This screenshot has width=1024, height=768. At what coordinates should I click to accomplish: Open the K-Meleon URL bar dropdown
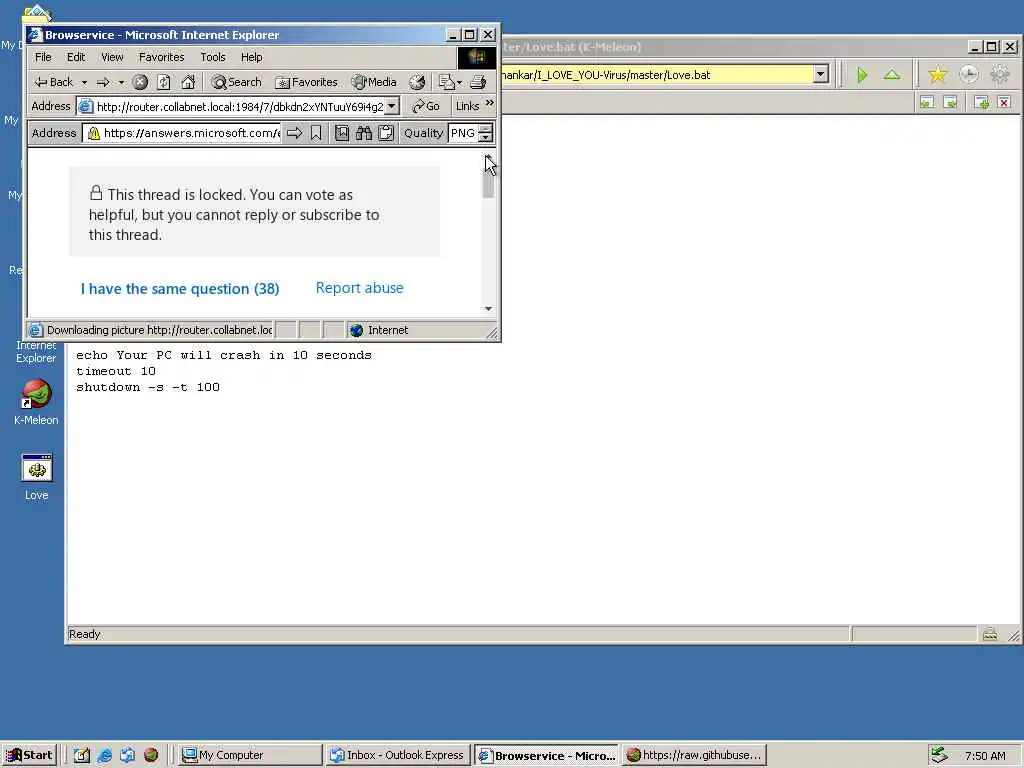(820, 74)
